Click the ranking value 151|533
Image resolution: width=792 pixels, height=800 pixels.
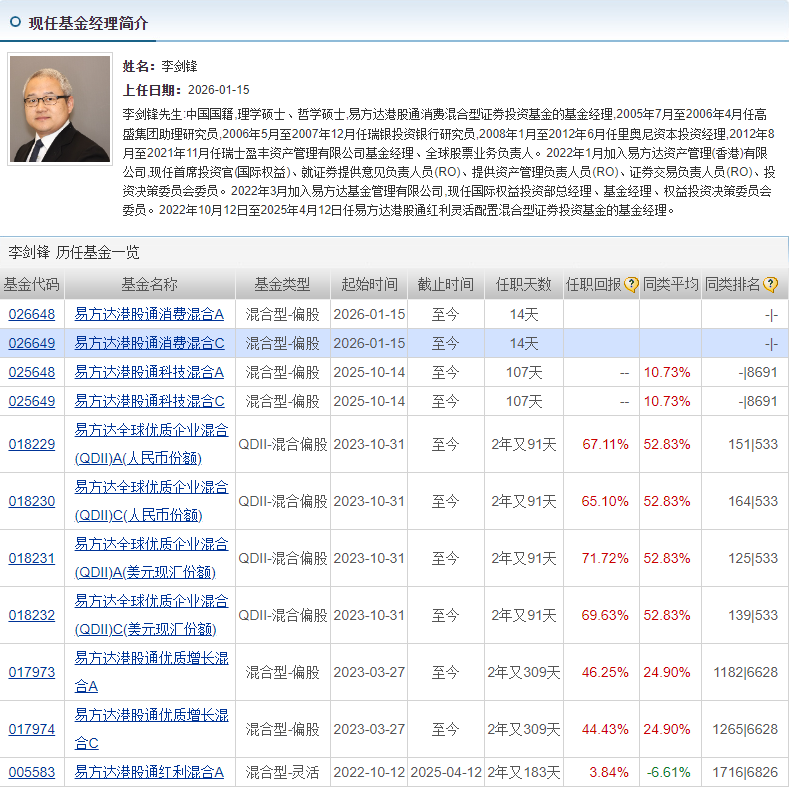point(753,444)
